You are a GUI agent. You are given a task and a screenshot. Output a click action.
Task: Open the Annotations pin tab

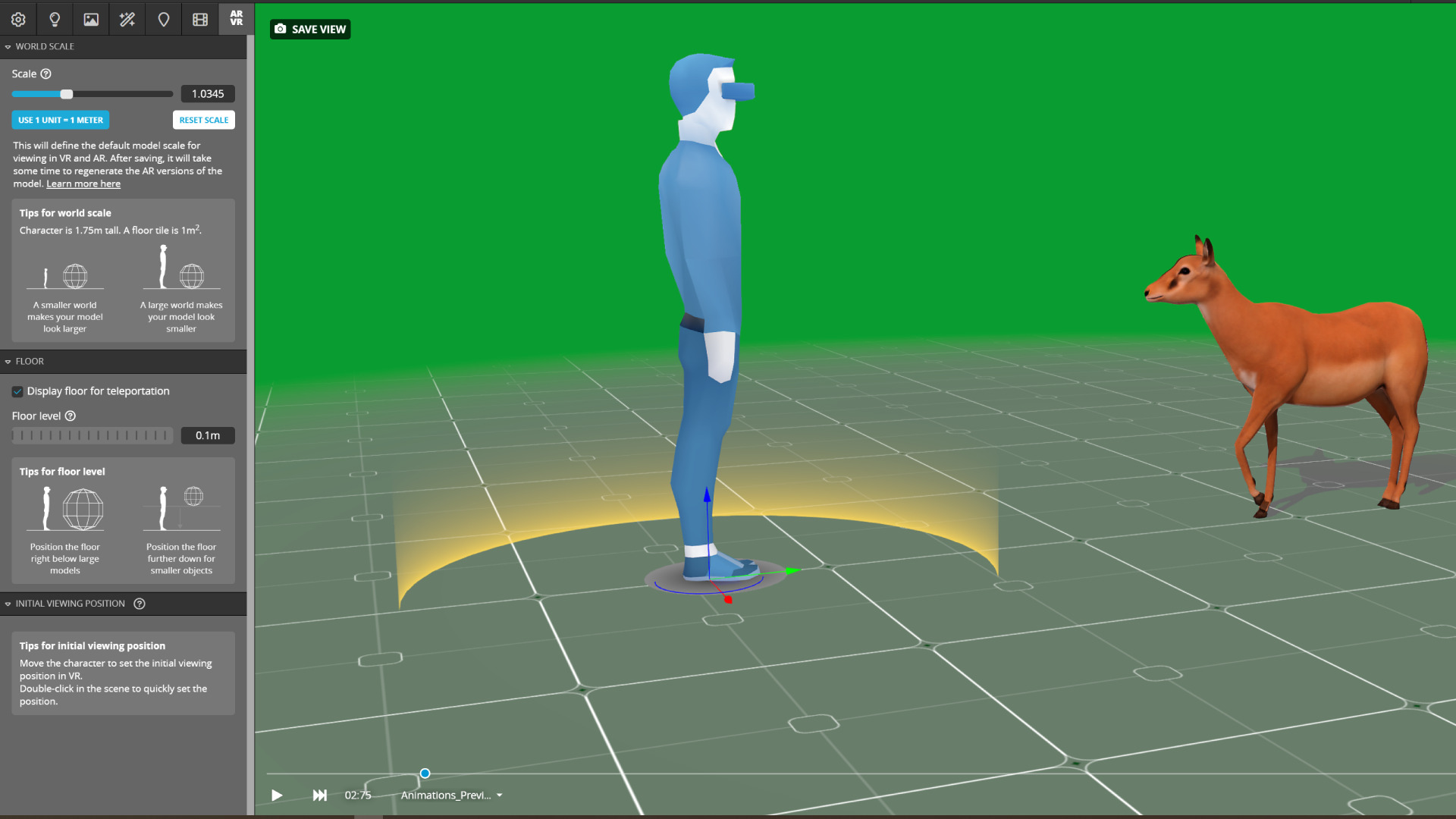click(164, 20)
